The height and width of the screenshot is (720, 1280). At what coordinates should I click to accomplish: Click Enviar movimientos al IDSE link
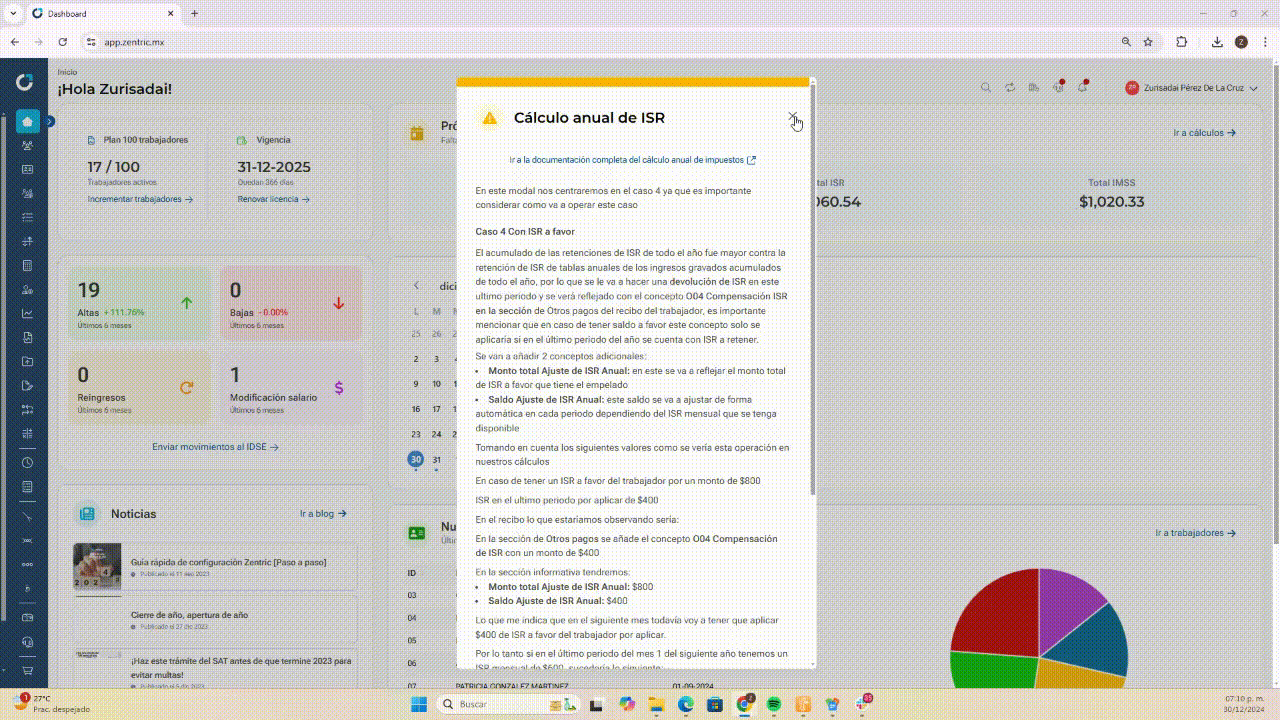[x=215, y=447]
